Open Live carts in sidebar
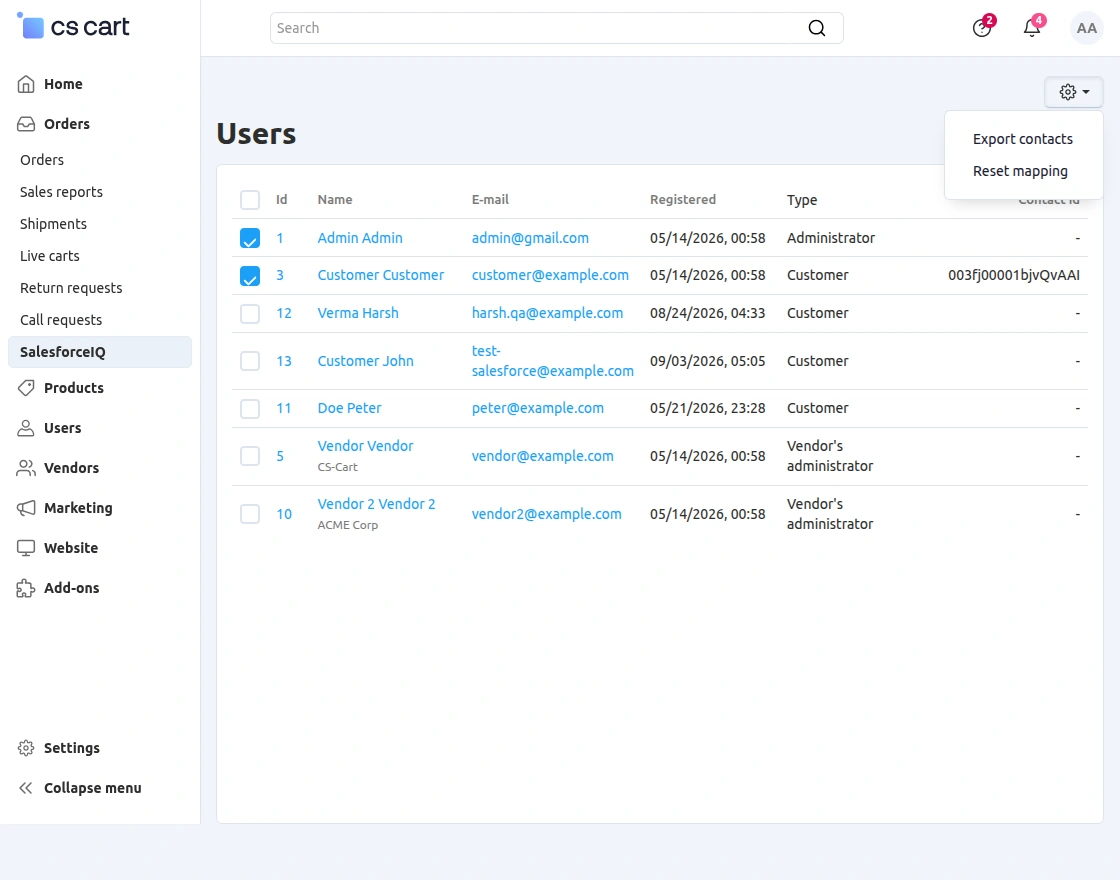 pos(50,256)
